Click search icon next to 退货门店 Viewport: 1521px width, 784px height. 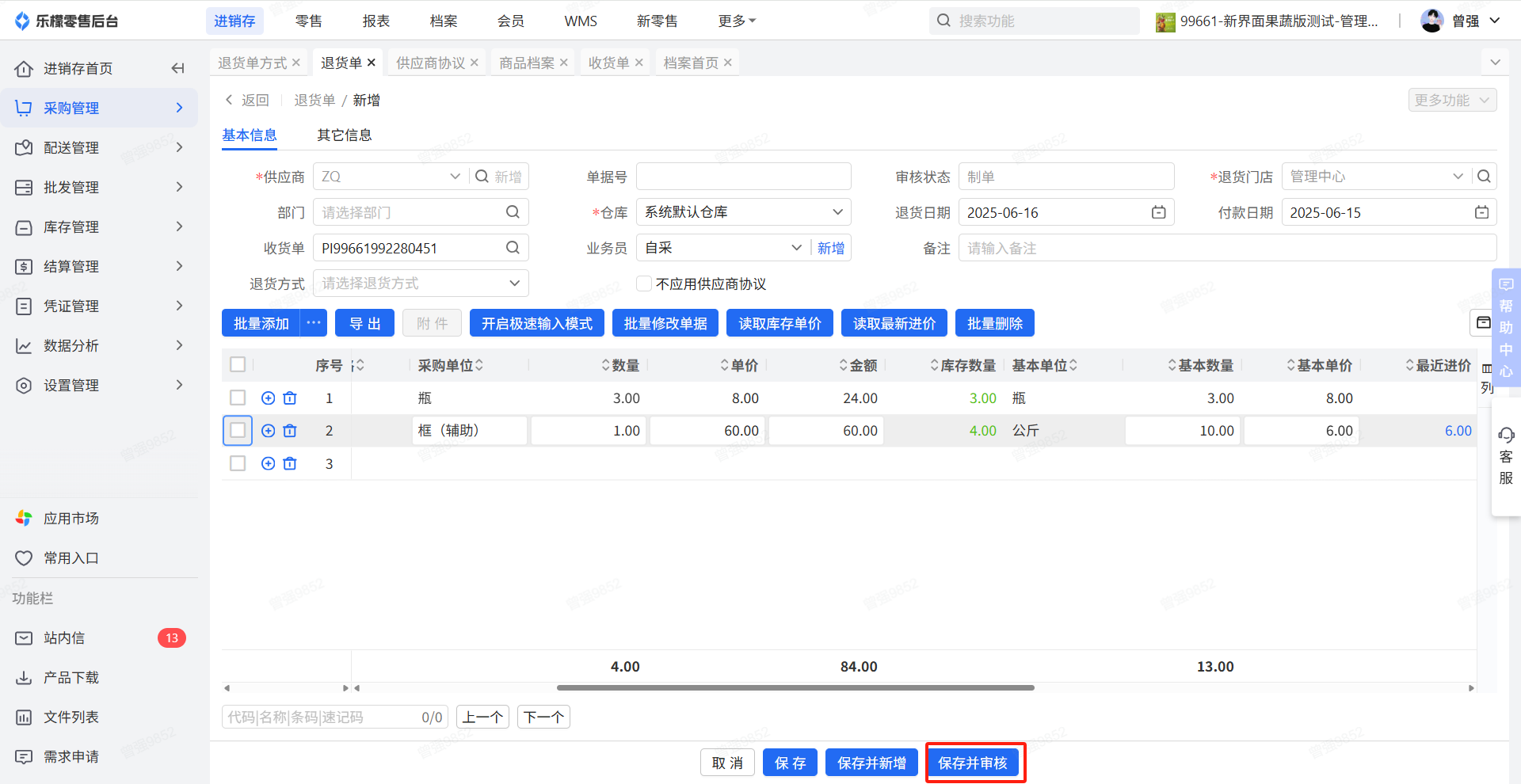[1484, 177]
